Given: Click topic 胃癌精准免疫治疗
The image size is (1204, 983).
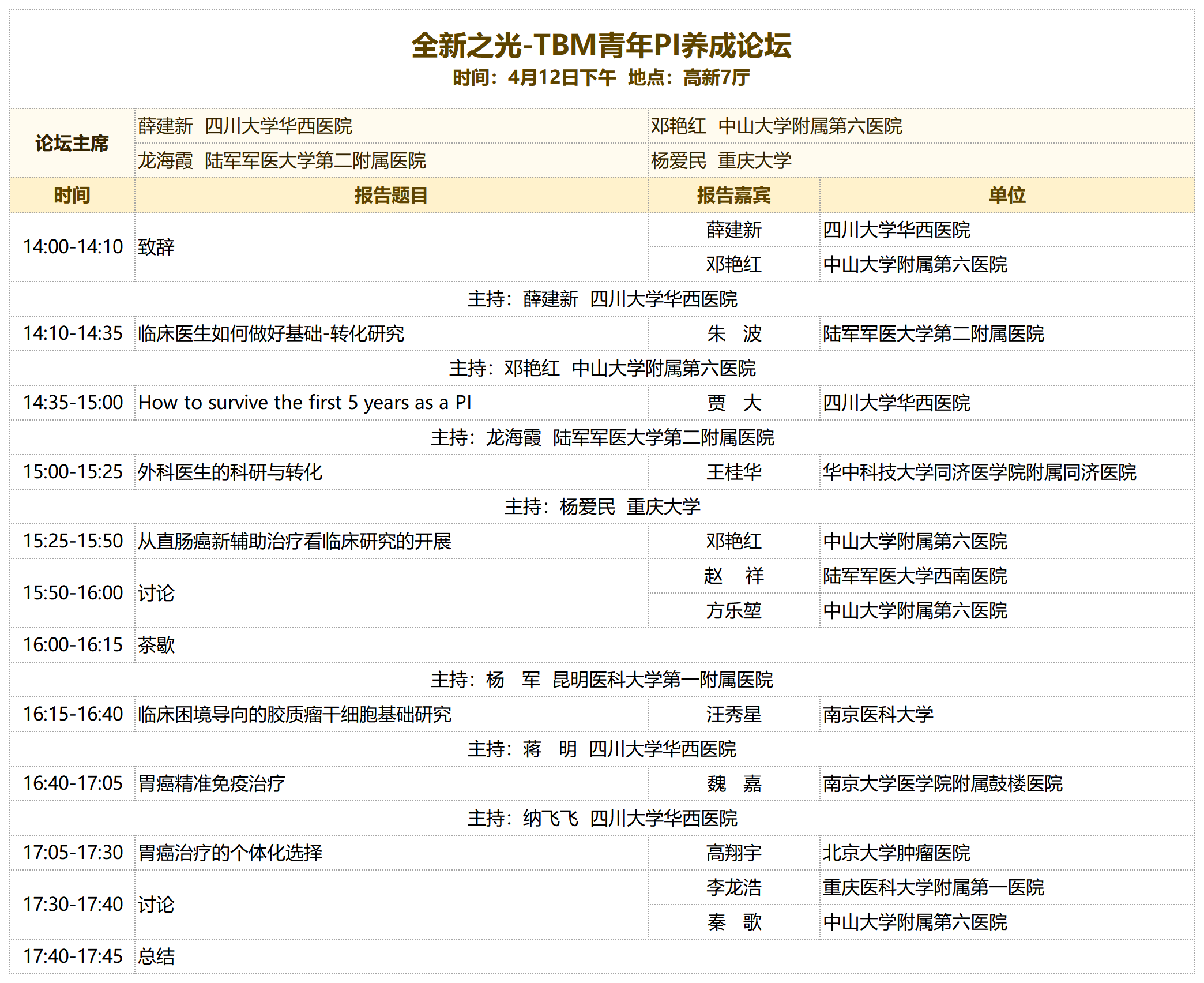Looking at the screenshot, I should (212, 783).
